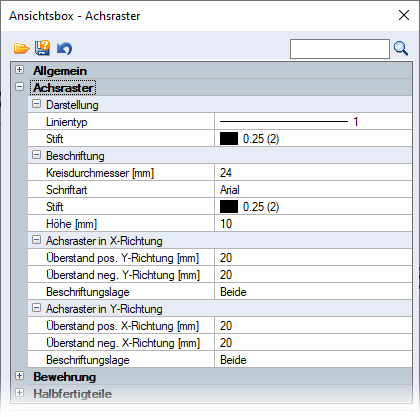Collapse the Beschriftung subgroup

click(x=36, y=155)
